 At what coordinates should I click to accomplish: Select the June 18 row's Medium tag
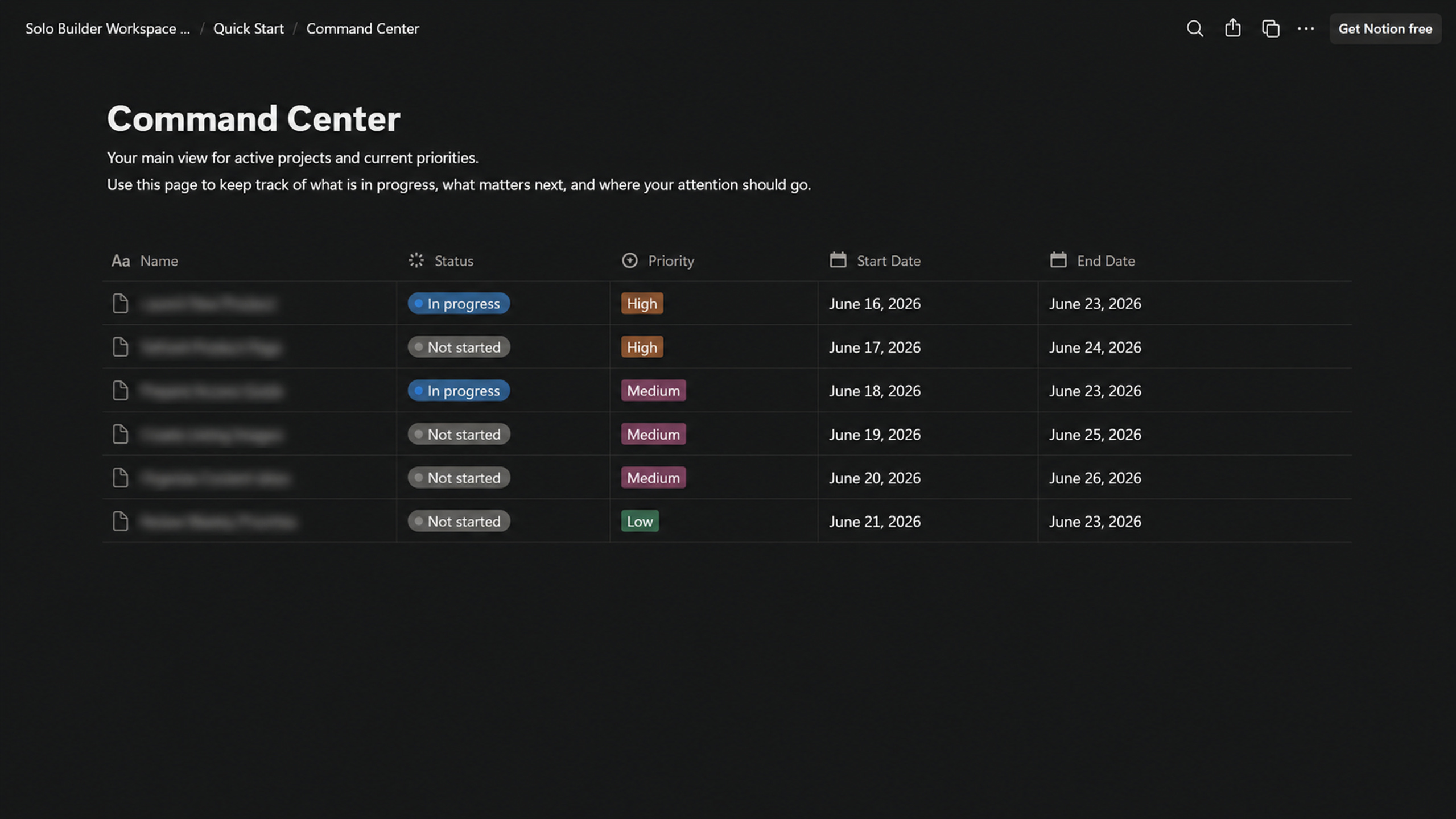click(x=653, y=390)
